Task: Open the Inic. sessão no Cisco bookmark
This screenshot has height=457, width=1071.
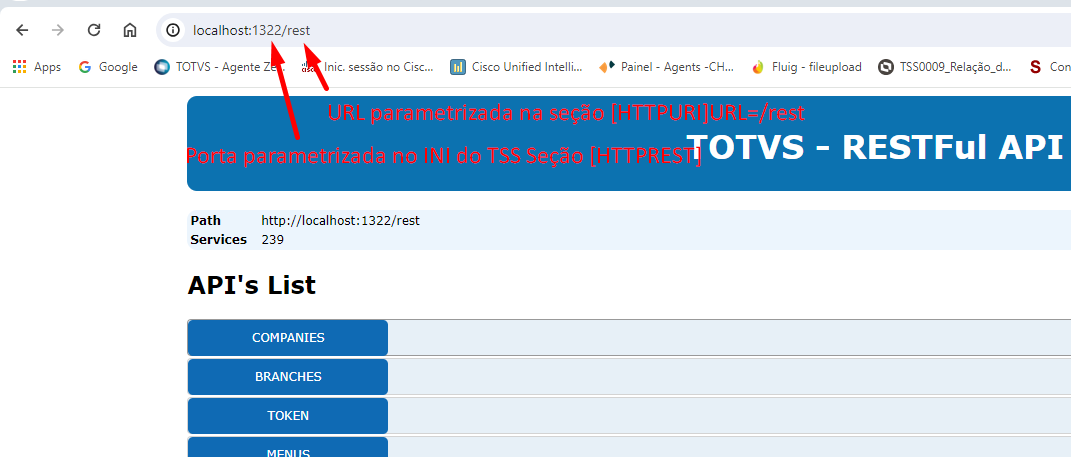Action: [x=367, y=67]
